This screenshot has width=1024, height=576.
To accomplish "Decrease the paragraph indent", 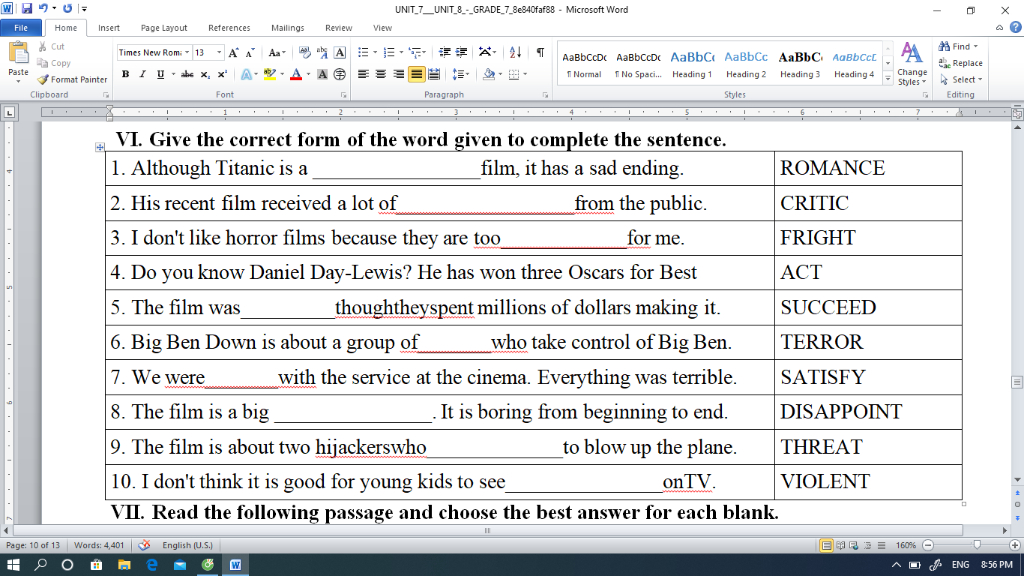I will 445,53.
